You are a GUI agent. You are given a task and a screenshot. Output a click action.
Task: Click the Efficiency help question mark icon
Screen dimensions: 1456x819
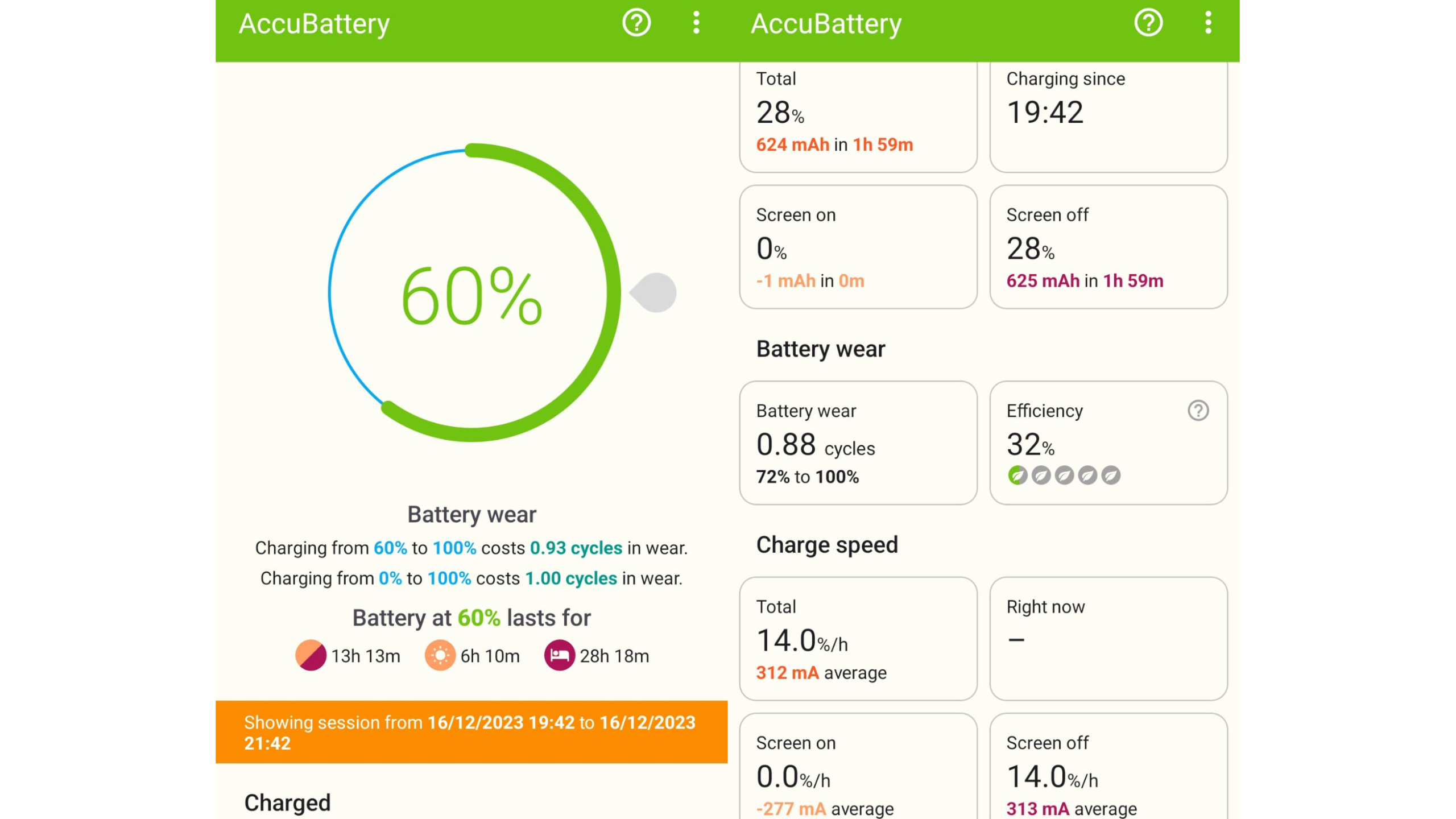1198,411
